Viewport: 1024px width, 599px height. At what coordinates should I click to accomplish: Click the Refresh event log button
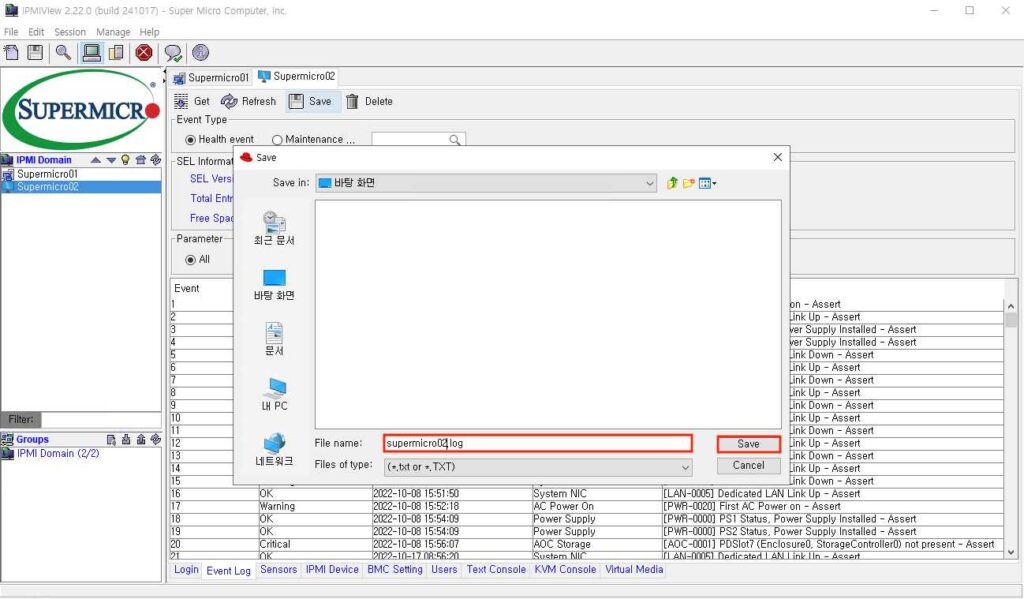coord(249,102)
